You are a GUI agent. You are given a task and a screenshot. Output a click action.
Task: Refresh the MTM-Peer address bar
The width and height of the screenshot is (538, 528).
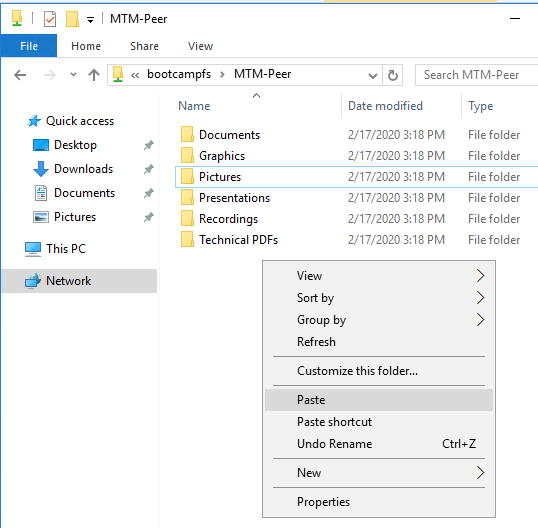point(393,75)
